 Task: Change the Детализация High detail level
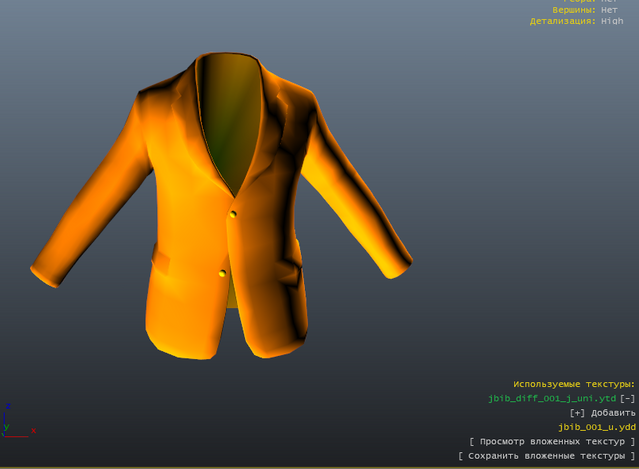[x=611, y=20]
